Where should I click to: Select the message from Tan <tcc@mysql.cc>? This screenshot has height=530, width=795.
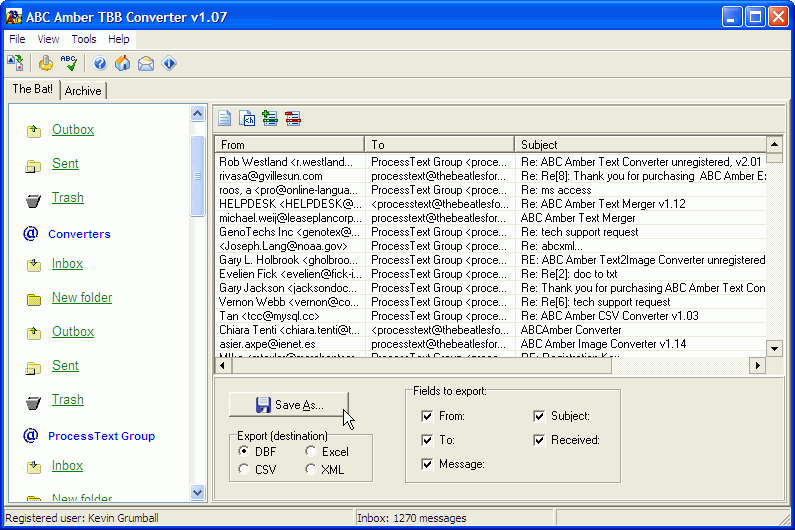pos(490,315)
